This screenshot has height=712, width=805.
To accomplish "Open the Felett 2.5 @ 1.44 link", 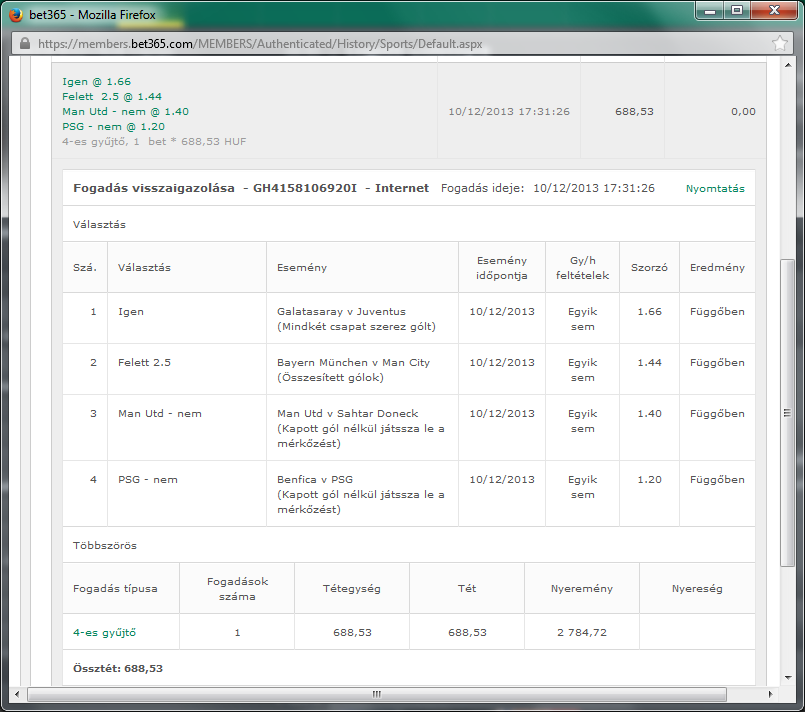I will [112, 97].
